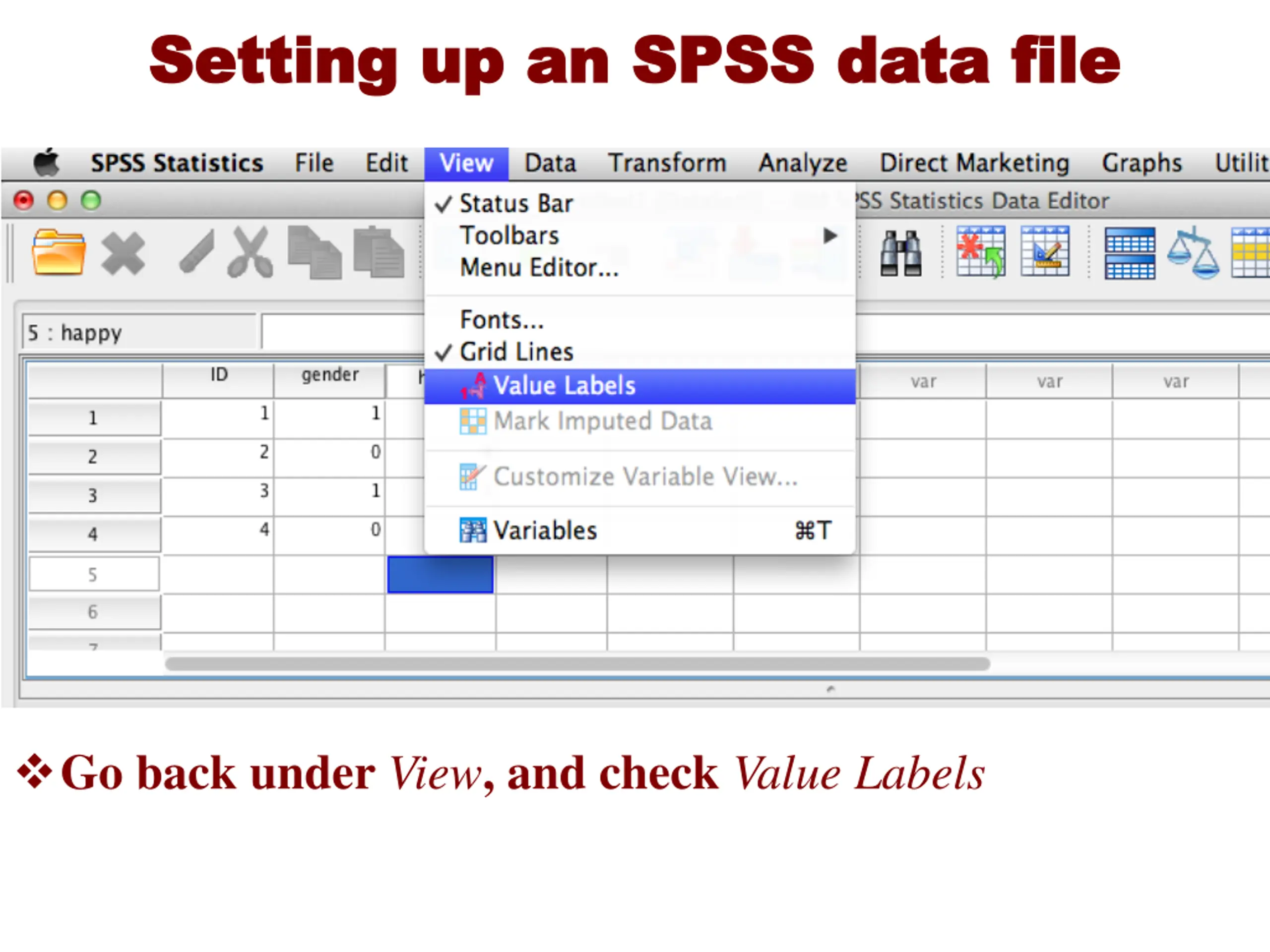The width and height of the screenshot is (1270, 952).
Task: Click the yellow minimize window button
Action: click(57, 200)
